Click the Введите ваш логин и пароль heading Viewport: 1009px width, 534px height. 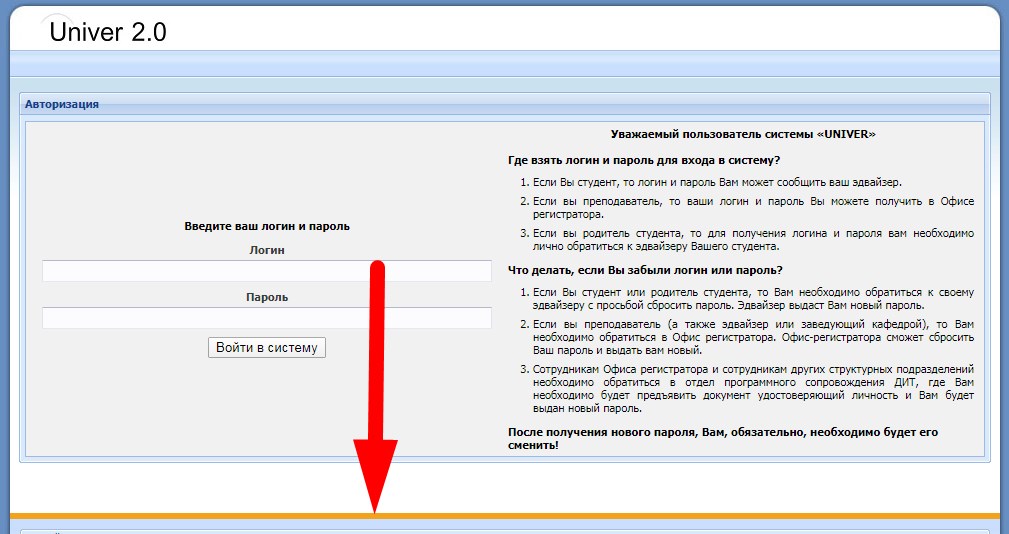(267, 227)
